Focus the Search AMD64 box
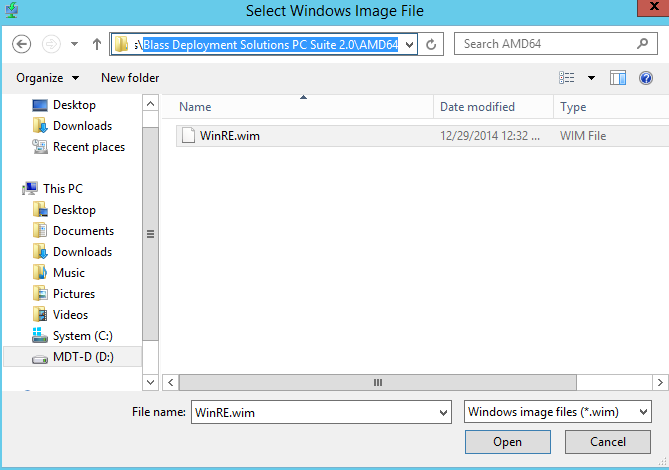669x470 pixels. click(555, 44)
